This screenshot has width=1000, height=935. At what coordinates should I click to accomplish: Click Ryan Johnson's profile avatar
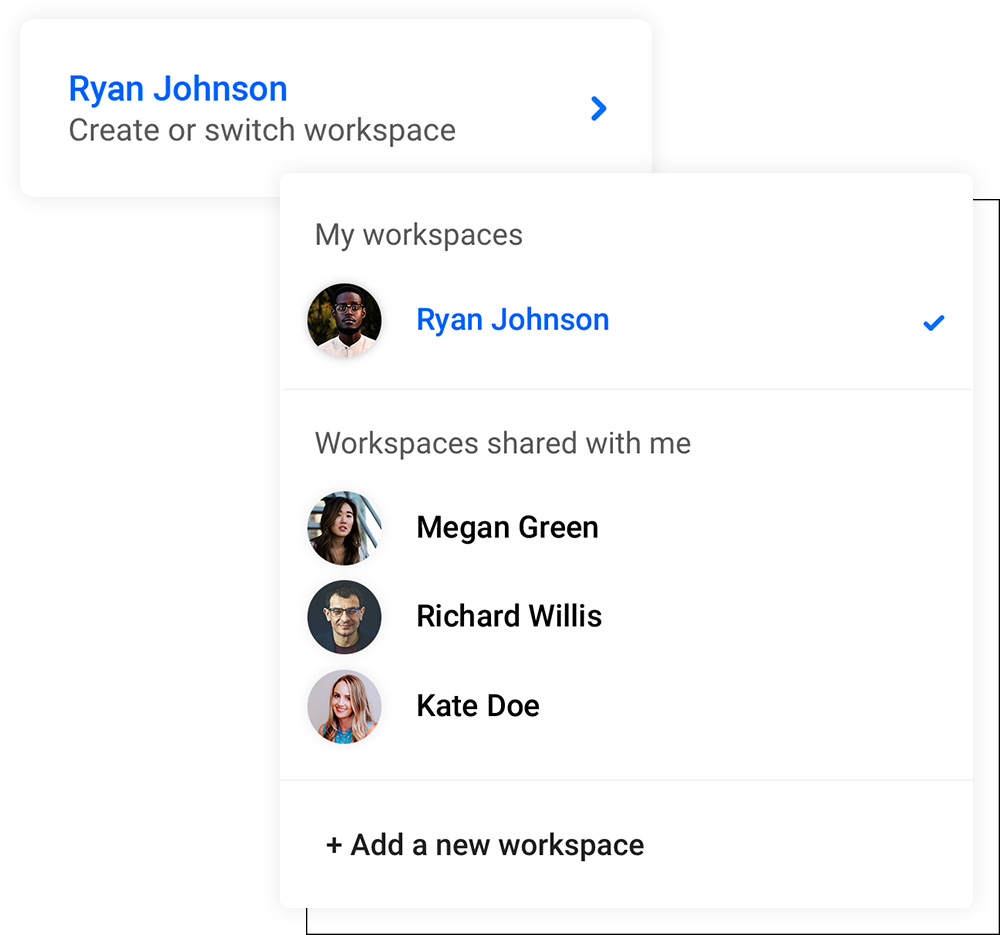(344, 320)
